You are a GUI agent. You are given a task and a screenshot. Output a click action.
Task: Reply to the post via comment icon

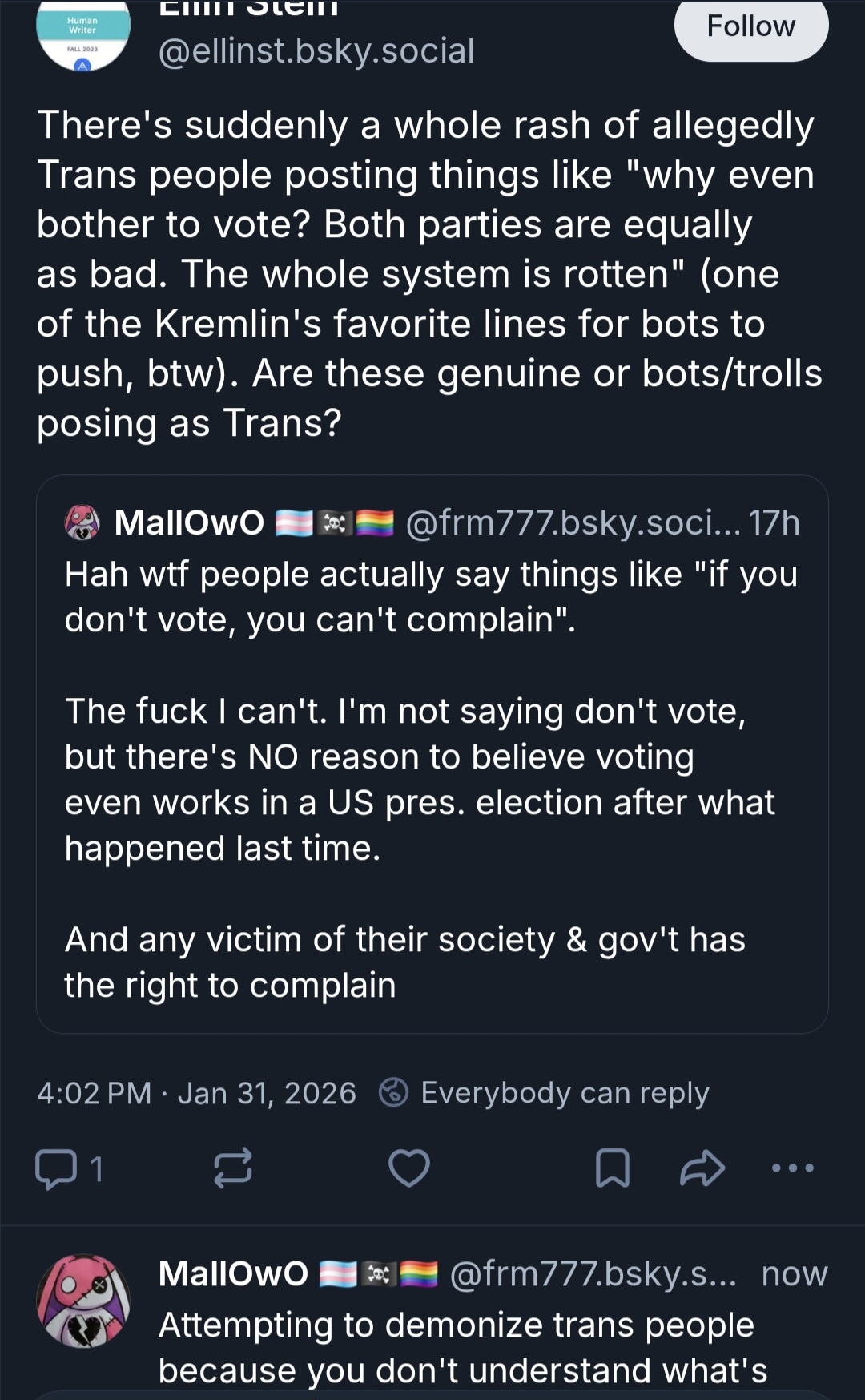click(x=56, y=1168)
